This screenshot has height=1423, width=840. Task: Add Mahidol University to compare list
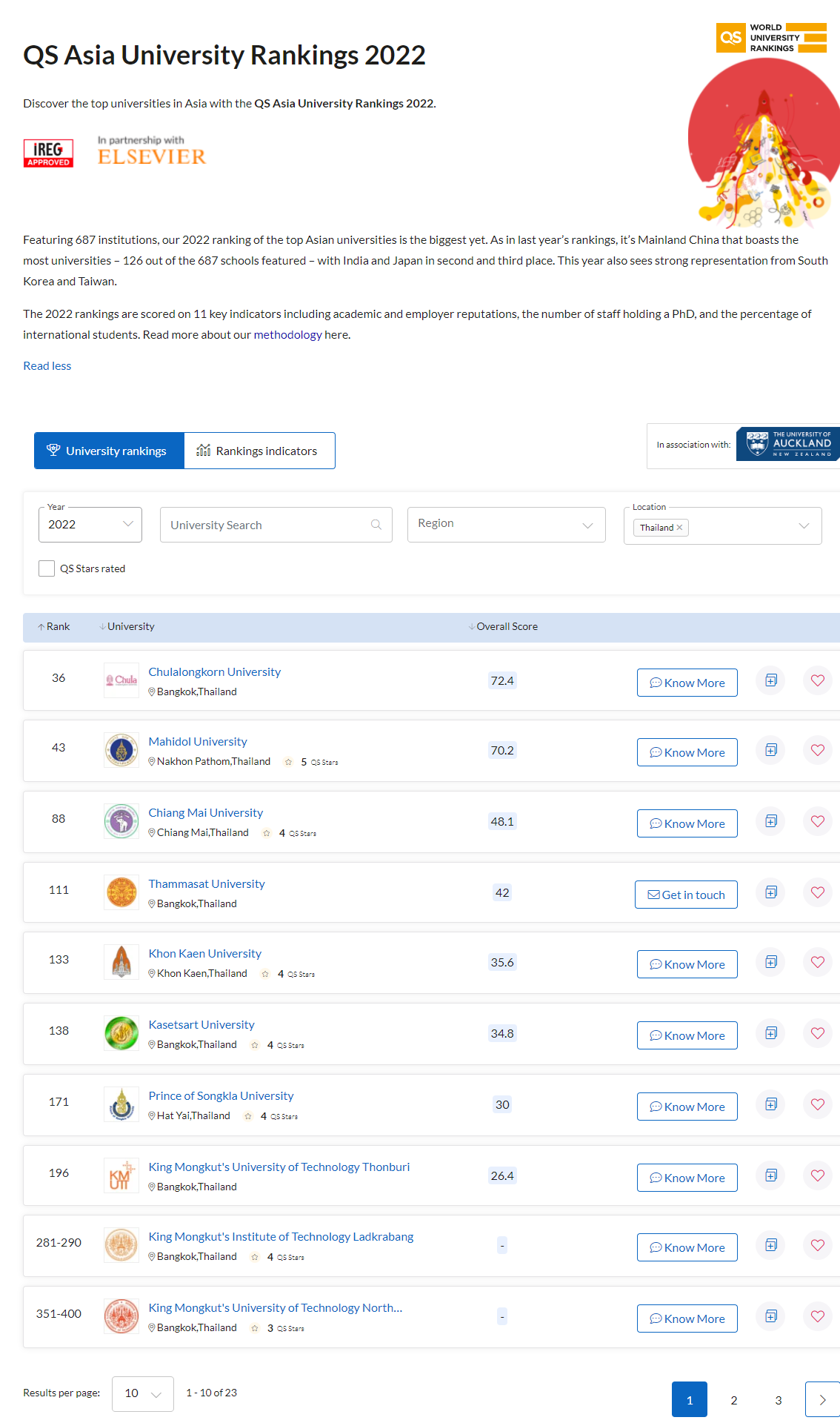(771, 750)
